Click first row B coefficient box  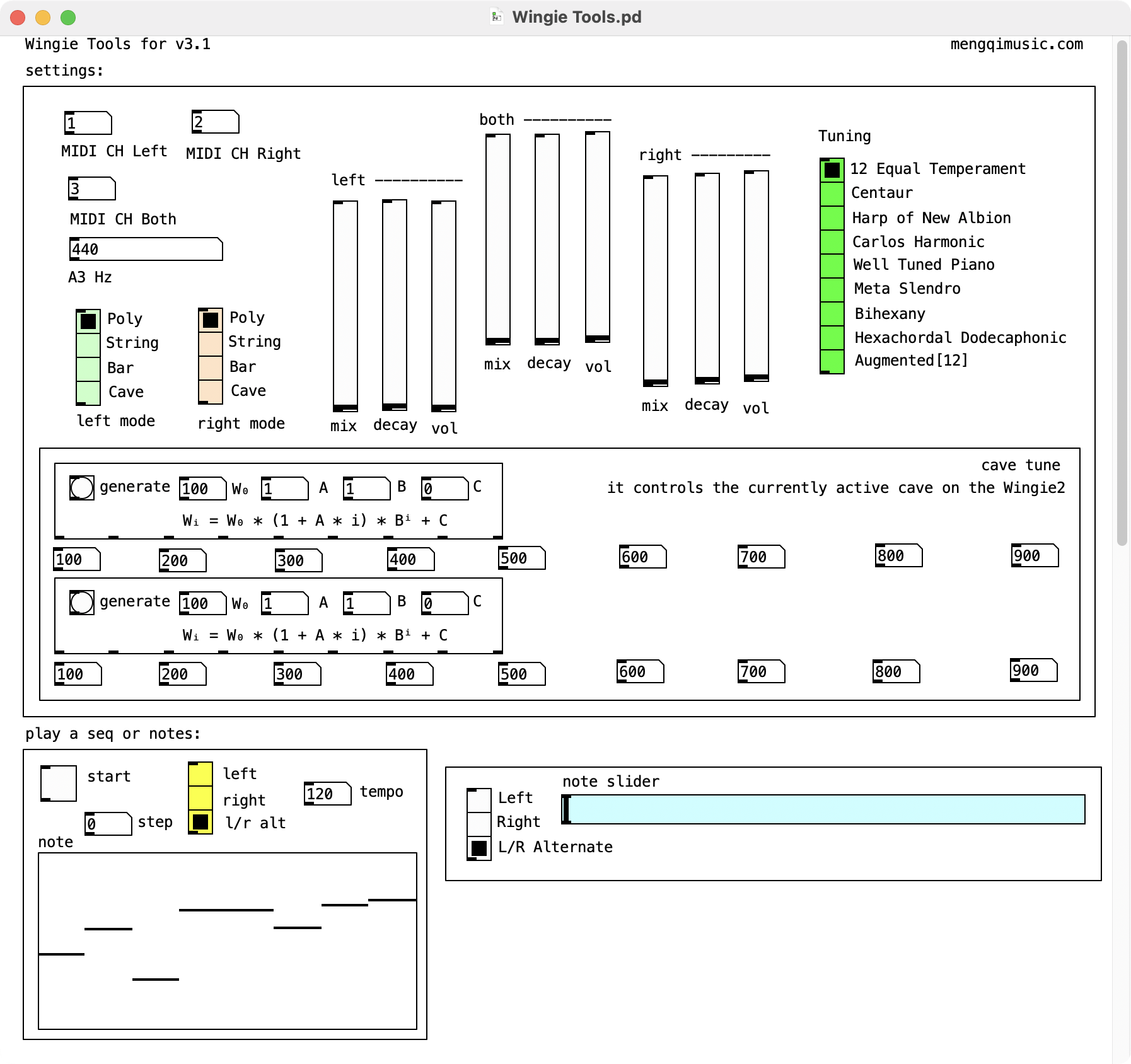367,489
